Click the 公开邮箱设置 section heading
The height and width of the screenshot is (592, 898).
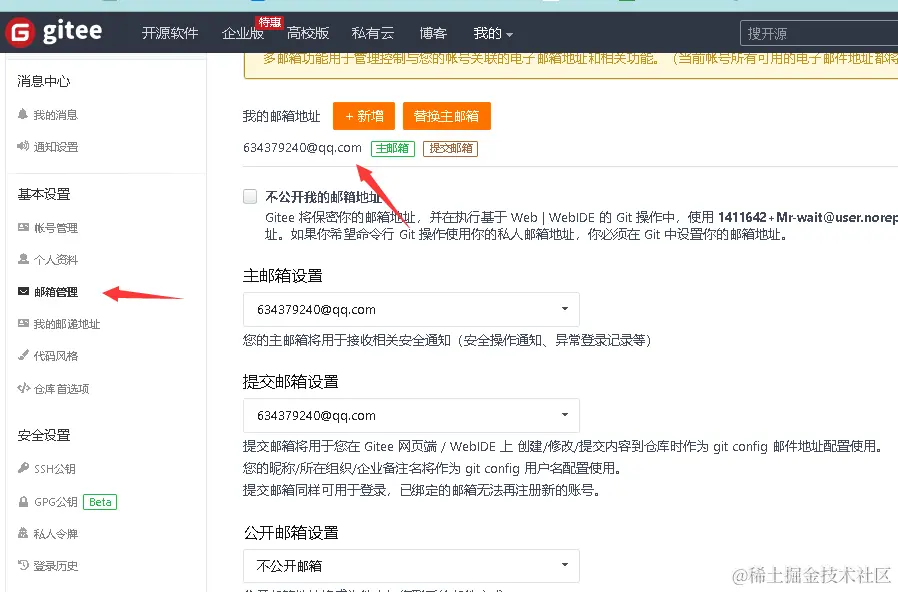[x=291, y=533]
